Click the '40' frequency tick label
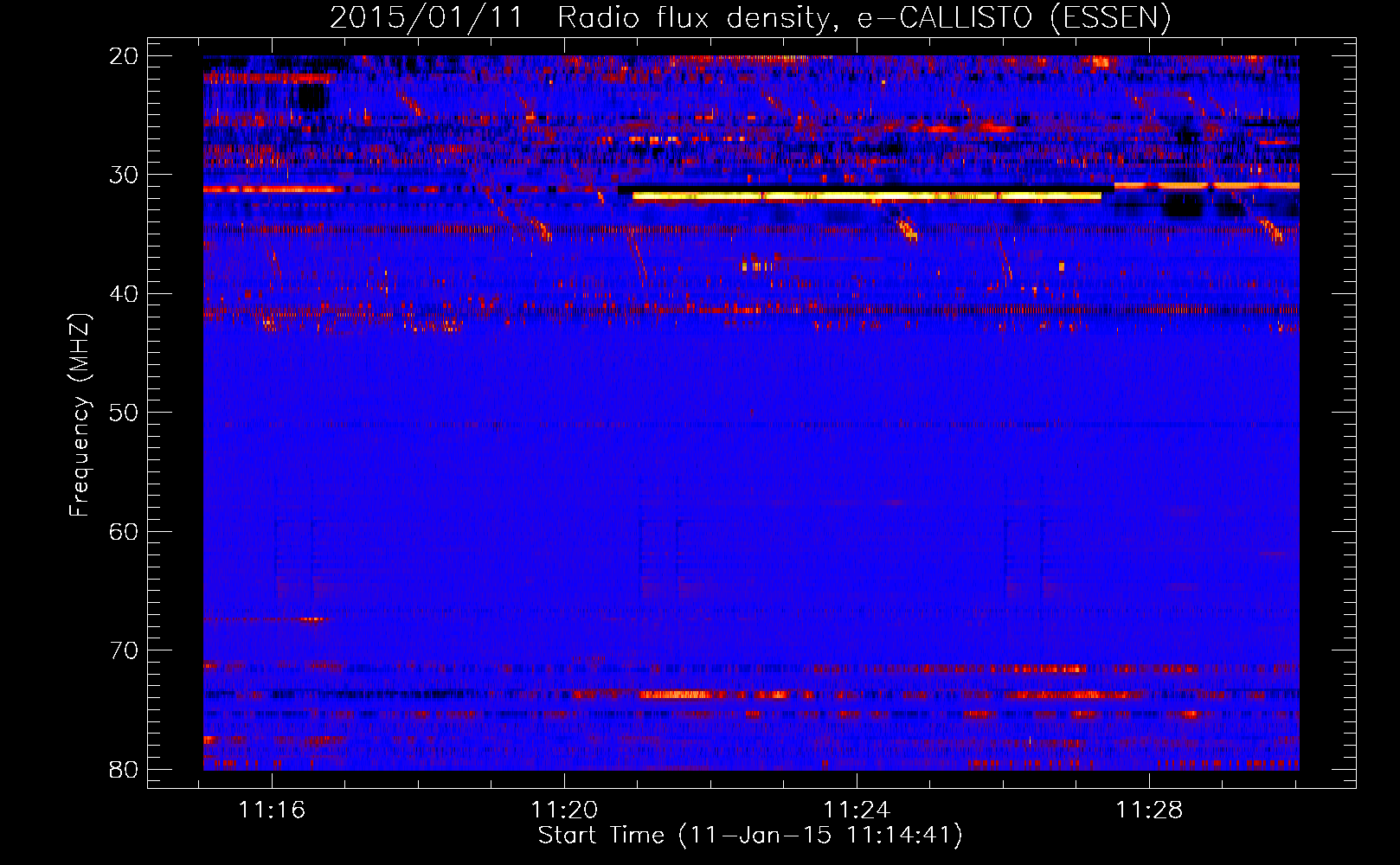 click(124, 294)
